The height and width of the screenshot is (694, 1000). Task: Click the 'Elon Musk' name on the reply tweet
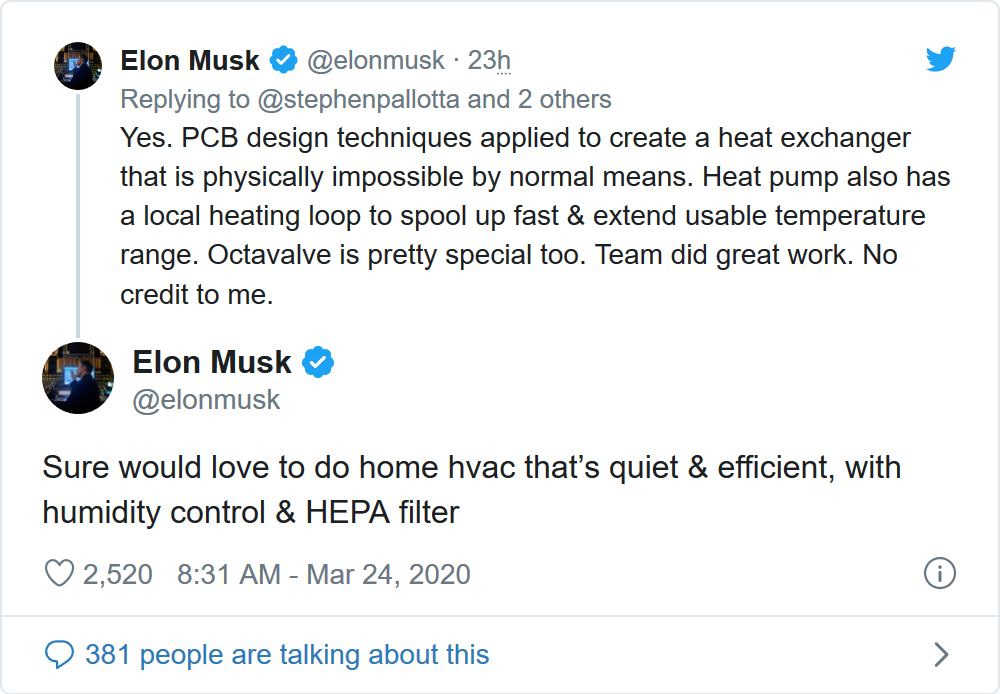point(190,61)
